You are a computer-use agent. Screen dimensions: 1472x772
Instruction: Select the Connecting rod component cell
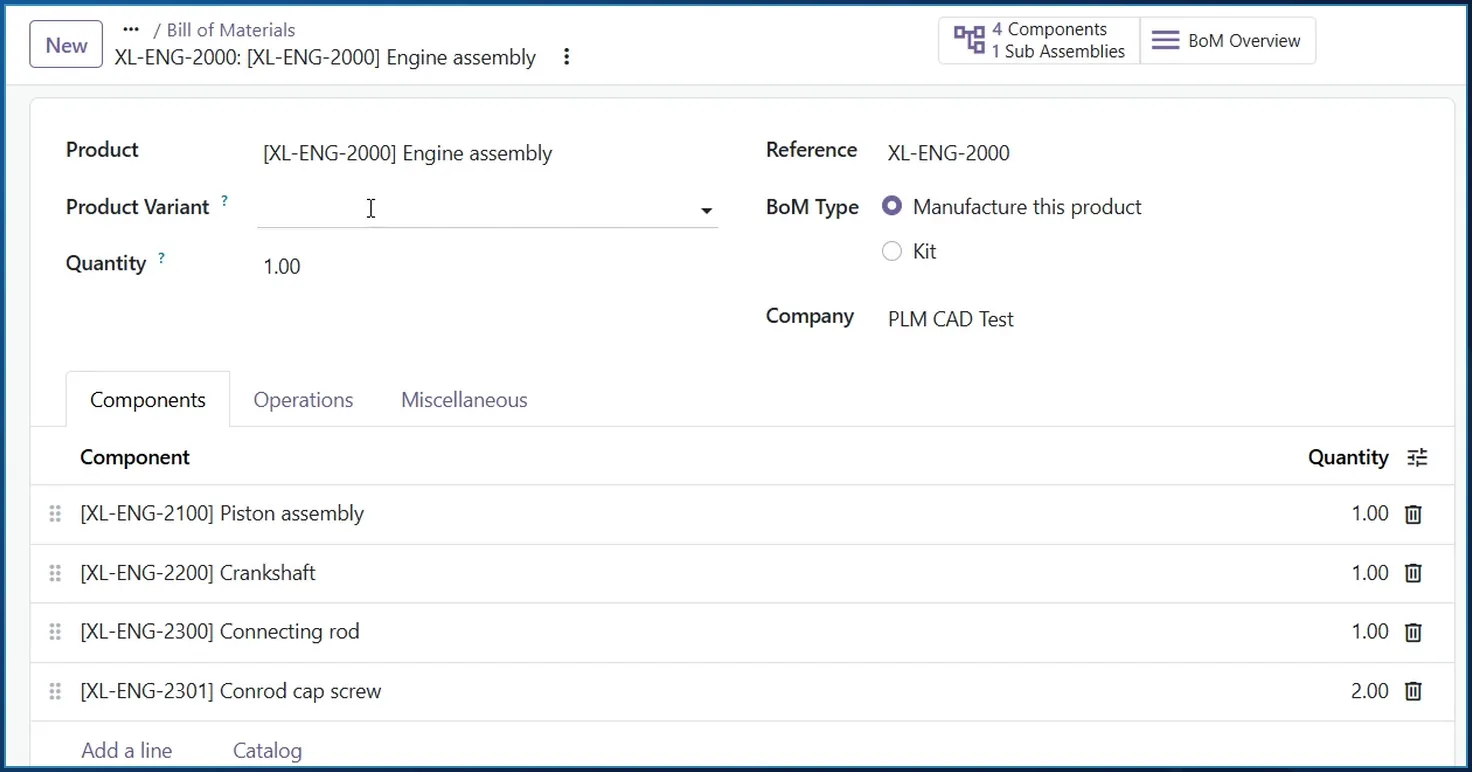pyautogui.click(x=220, y=632)
